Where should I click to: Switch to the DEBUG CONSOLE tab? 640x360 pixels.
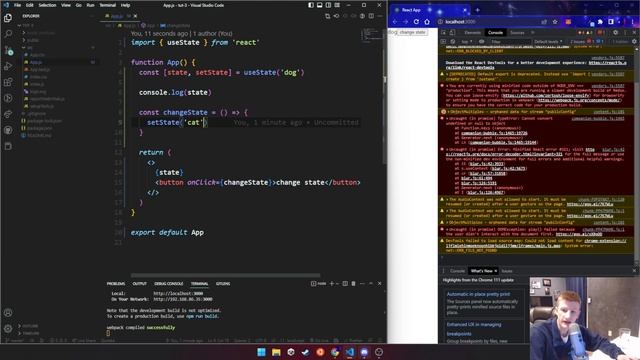coord(169,284)
